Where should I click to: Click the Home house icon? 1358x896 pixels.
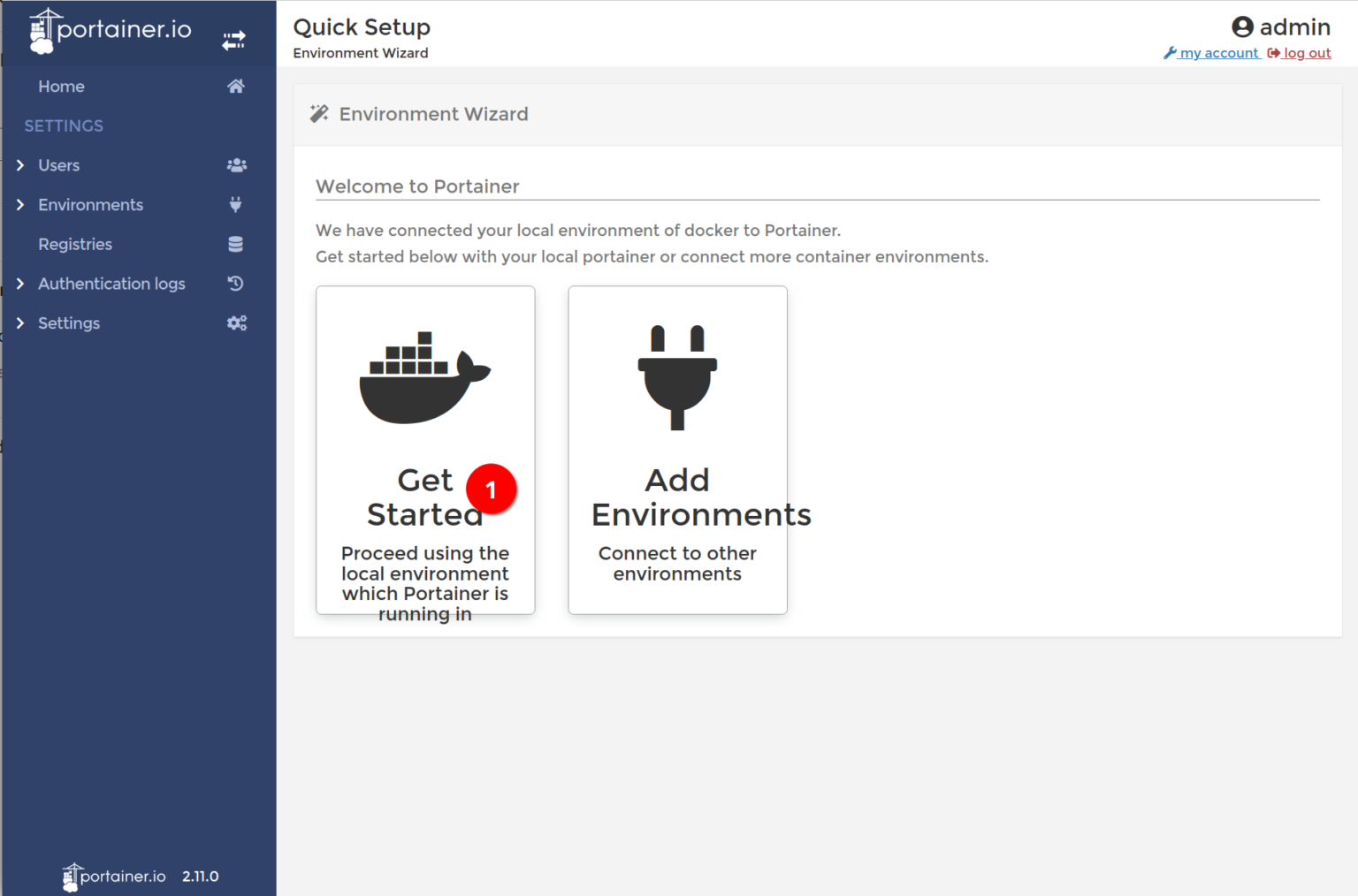click(236, 87)
